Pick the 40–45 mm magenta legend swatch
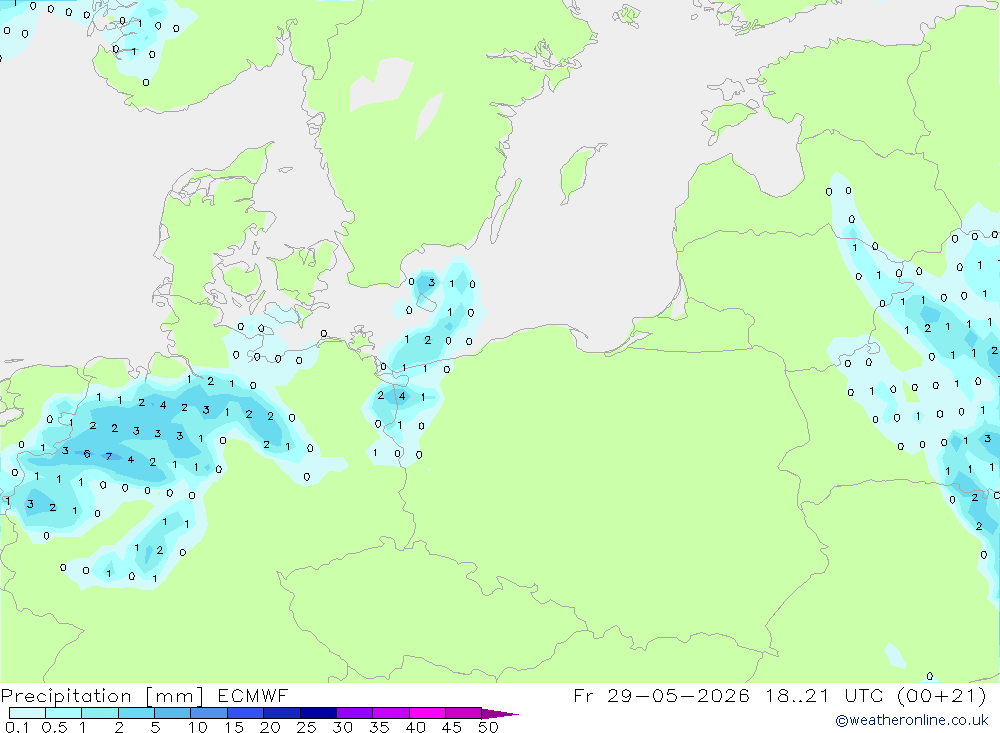 pos(427,713)
